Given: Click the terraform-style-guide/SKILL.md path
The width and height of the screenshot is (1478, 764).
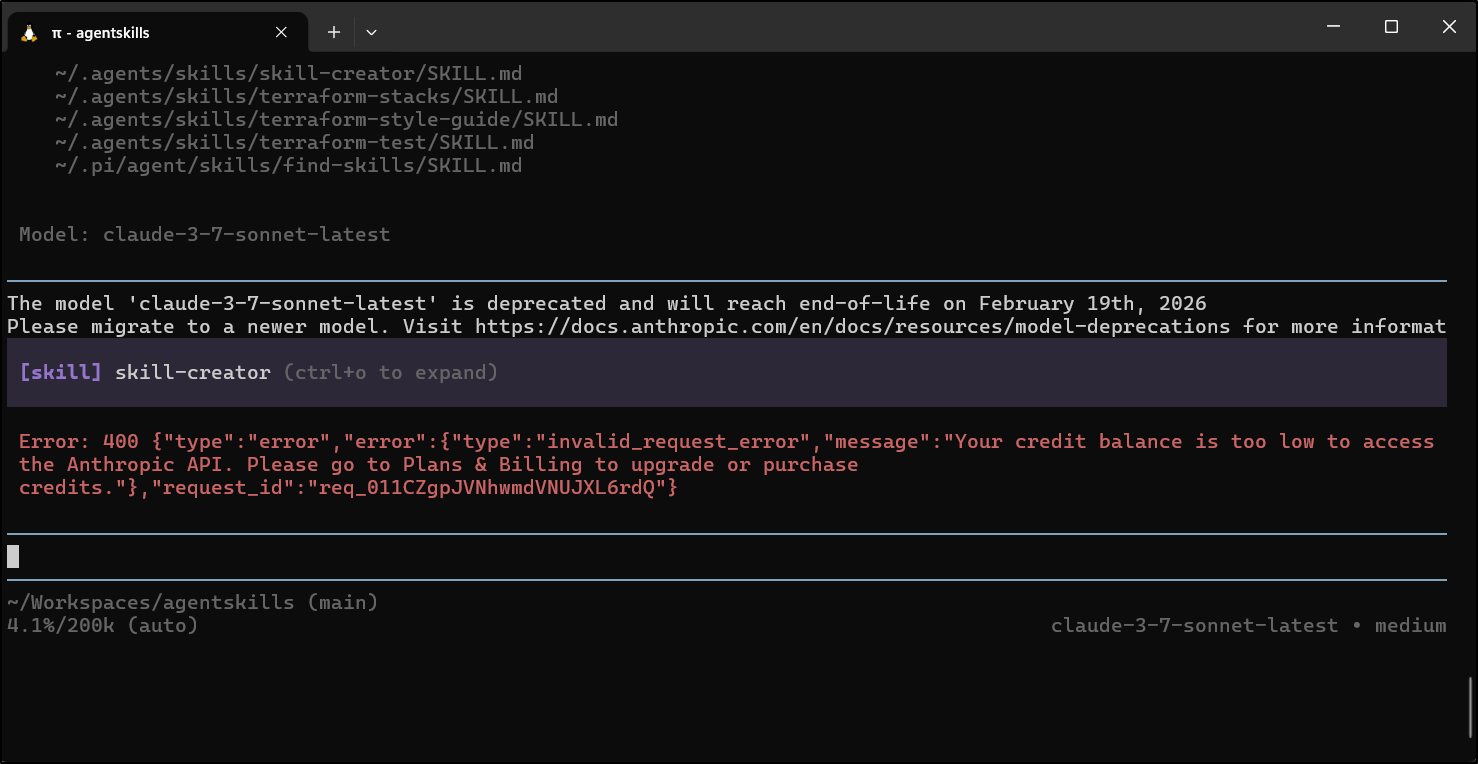Looking at the screenshot, I should 336,120.
